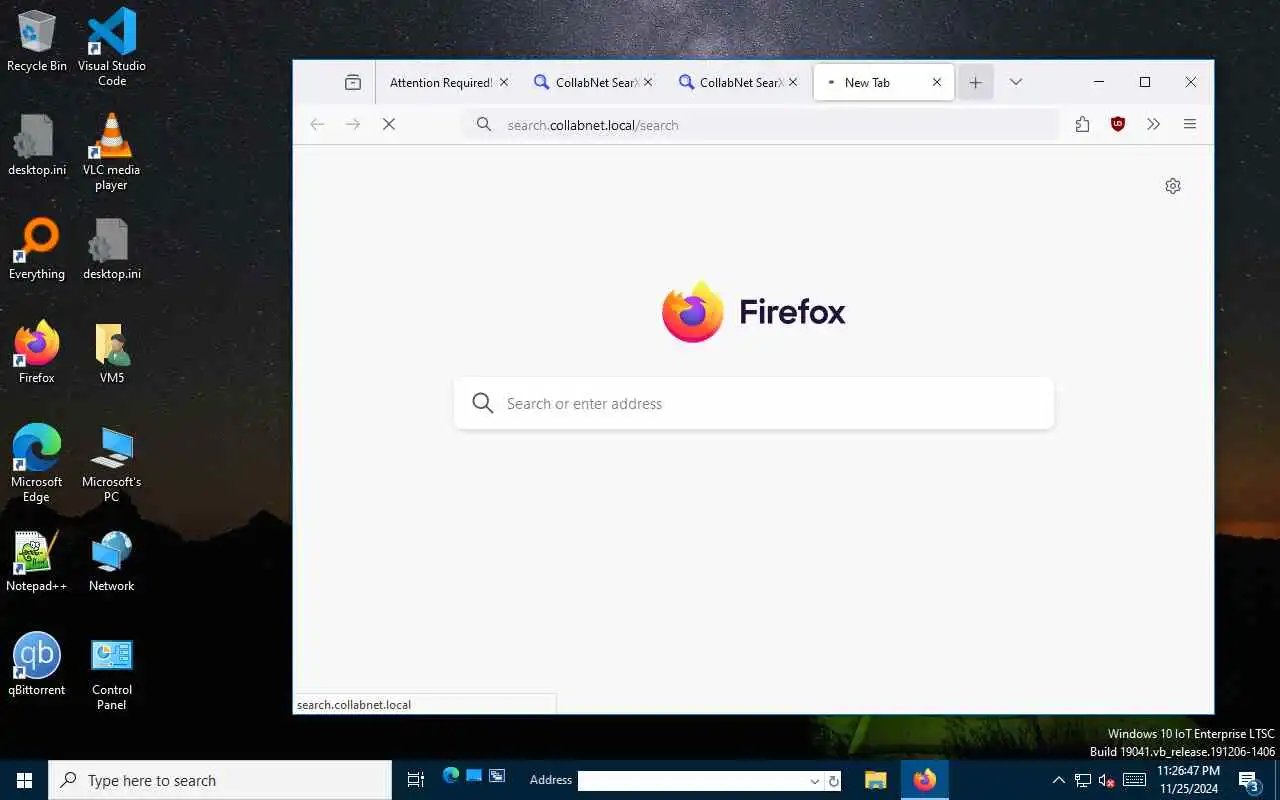Select the Visual Studio Code desktop shortcut
The height and width of the screenshot is (800, 1280).
pos(112,46)
